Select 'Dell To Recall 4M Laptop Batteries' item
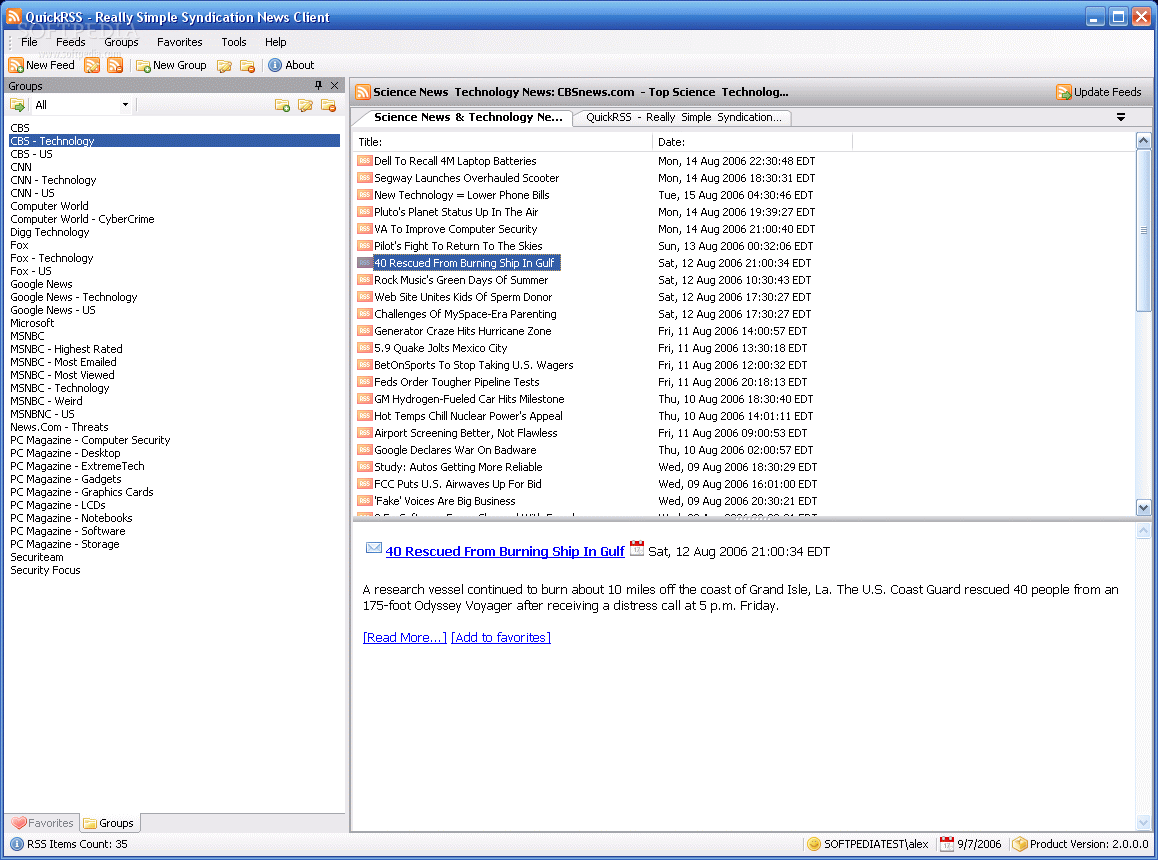The image size is (1158, 860). [x=455, y=161]
